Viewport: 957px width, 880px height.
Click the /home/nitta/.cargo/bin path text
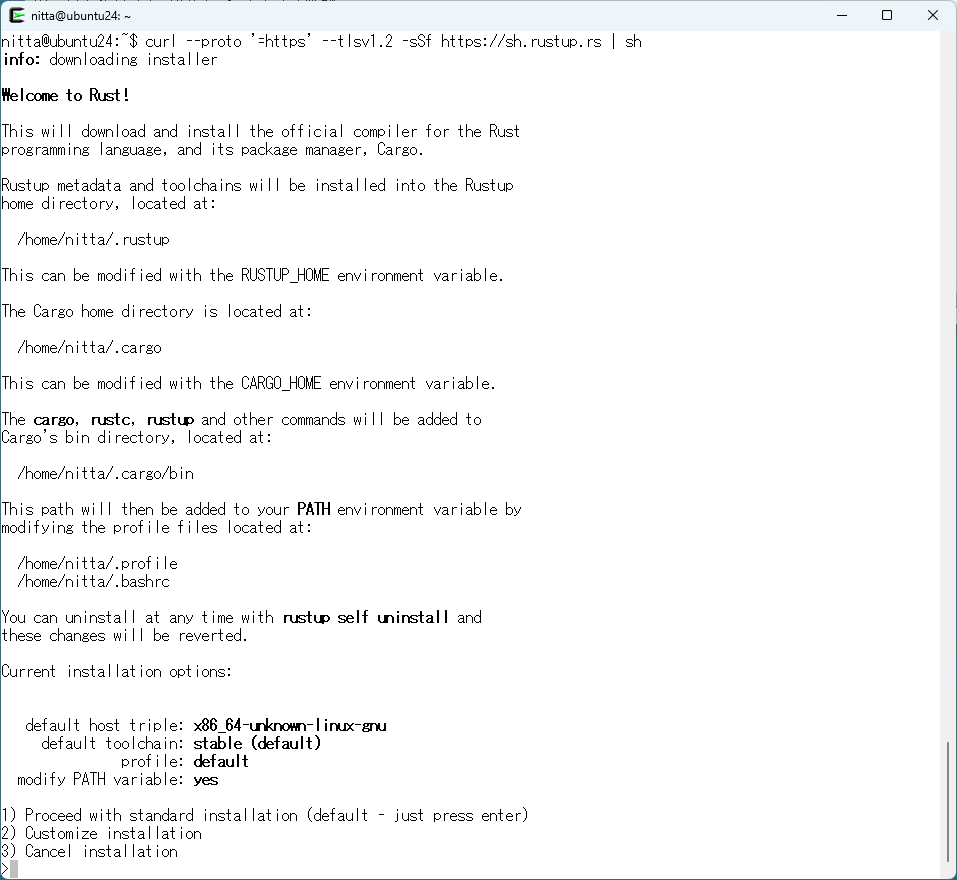point(105,473)
